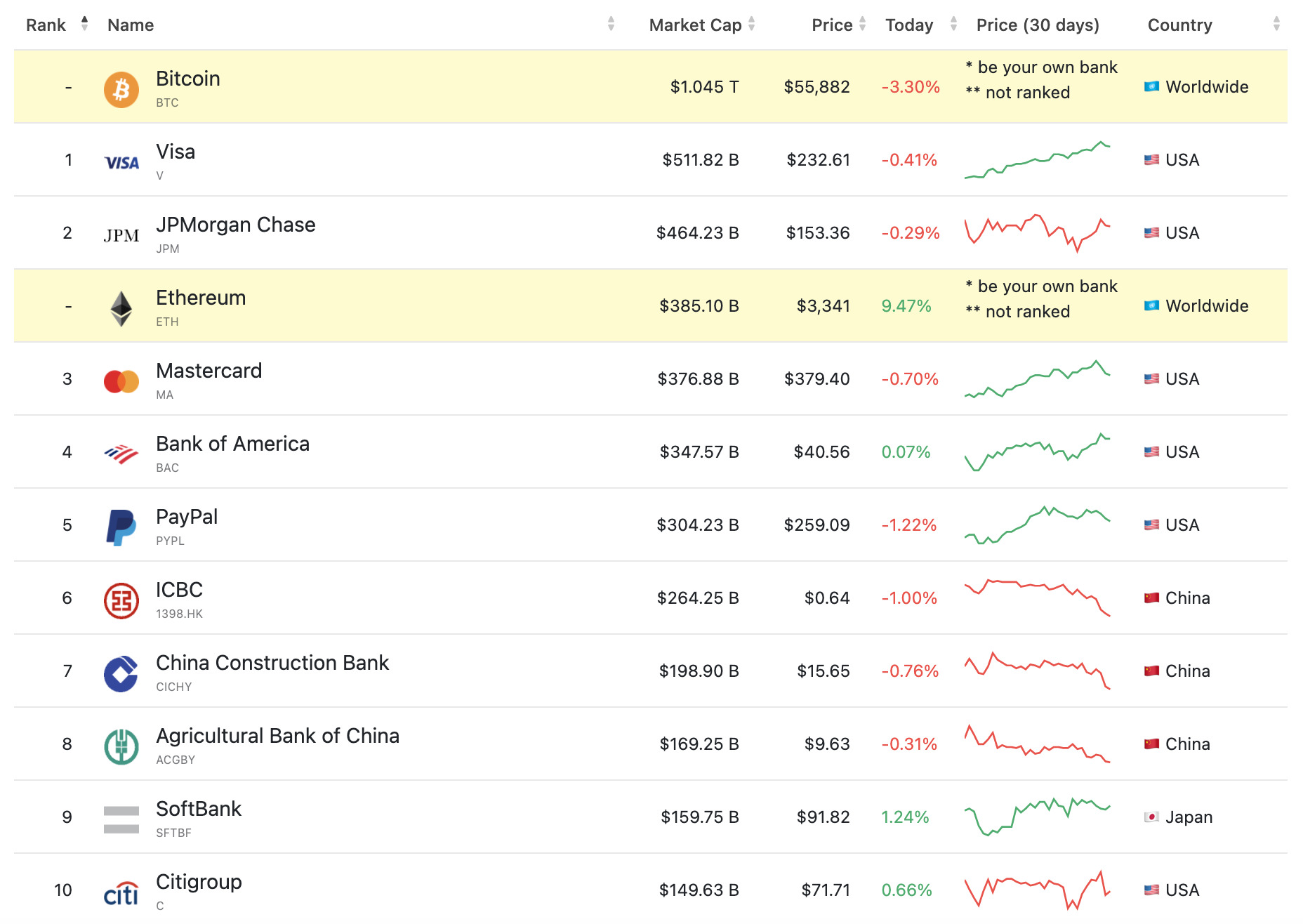The image size is (1303, 924).
Task: Open the Mastercard name link
Action: tap(209, 371)
